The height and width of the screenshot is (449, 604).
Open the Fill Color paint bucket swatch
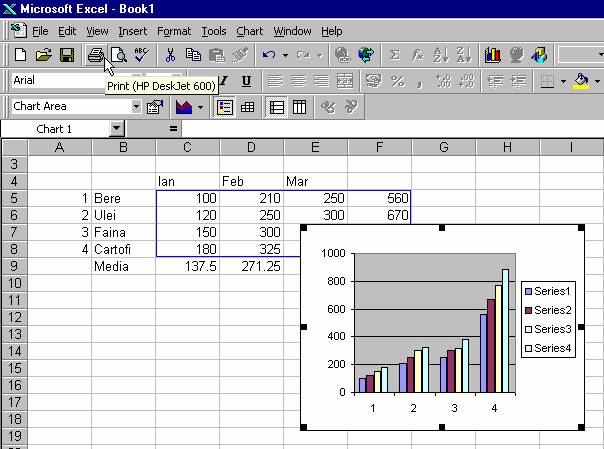[x=582, y=81]
